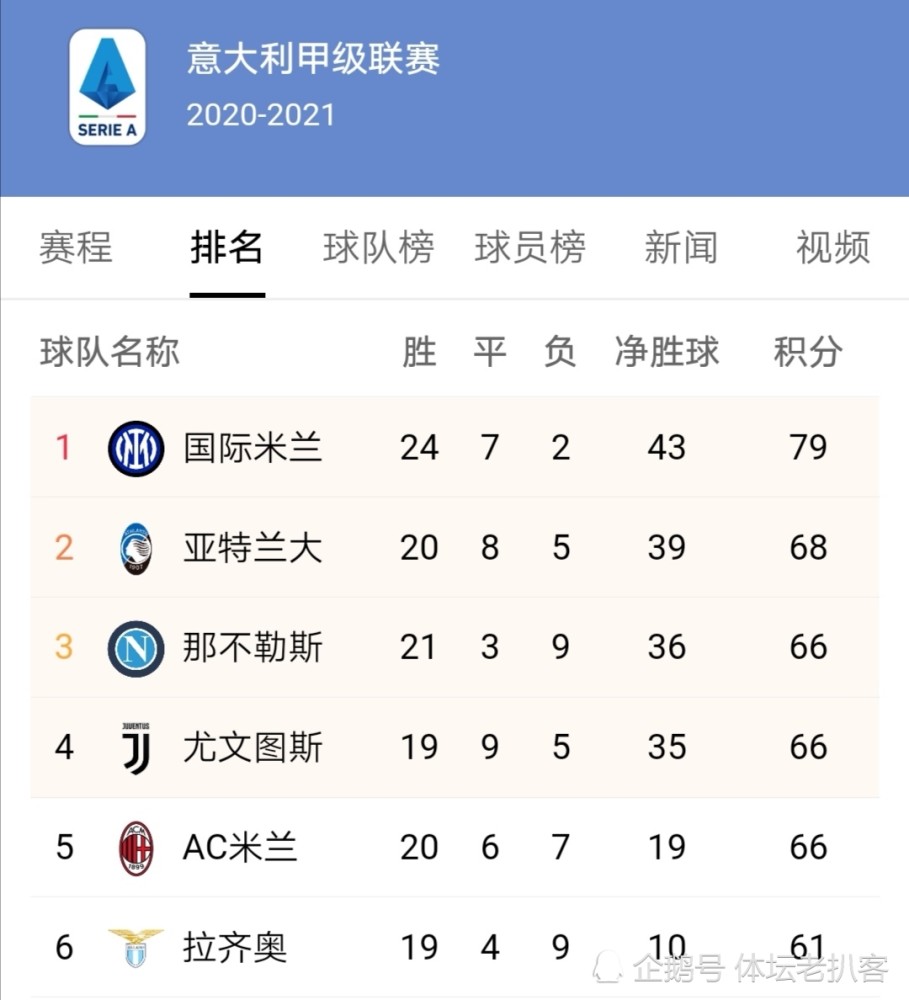
Task: Open the 视频 video tab
Action: (833, 247)
